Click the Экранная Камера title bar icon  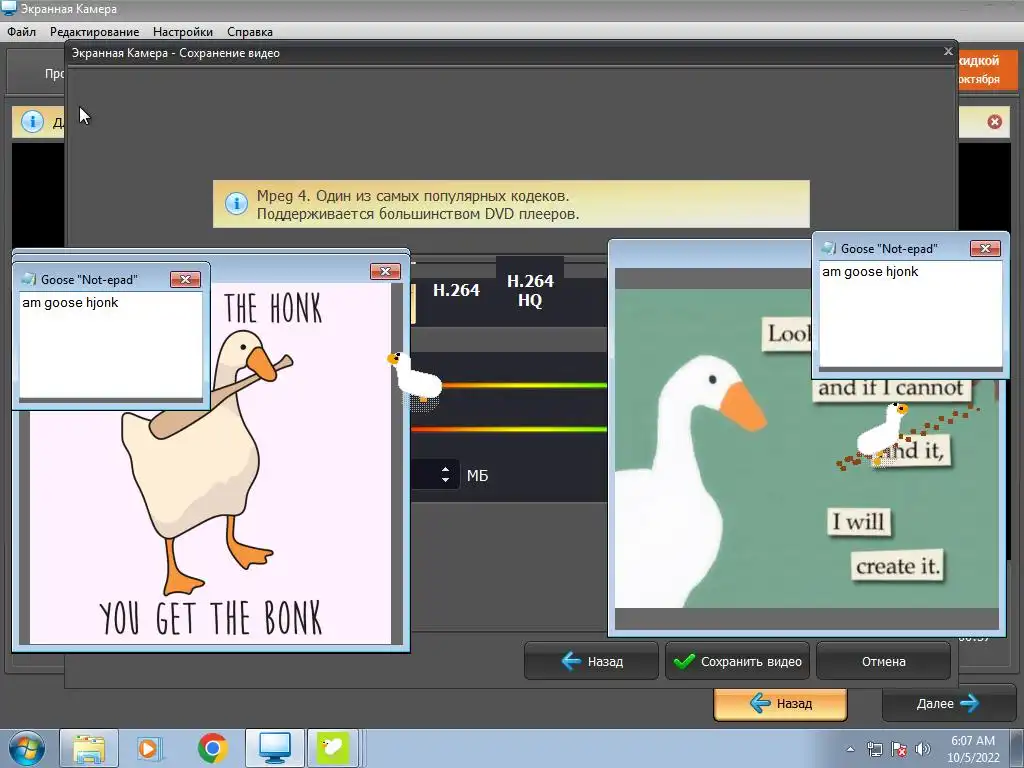9,8
